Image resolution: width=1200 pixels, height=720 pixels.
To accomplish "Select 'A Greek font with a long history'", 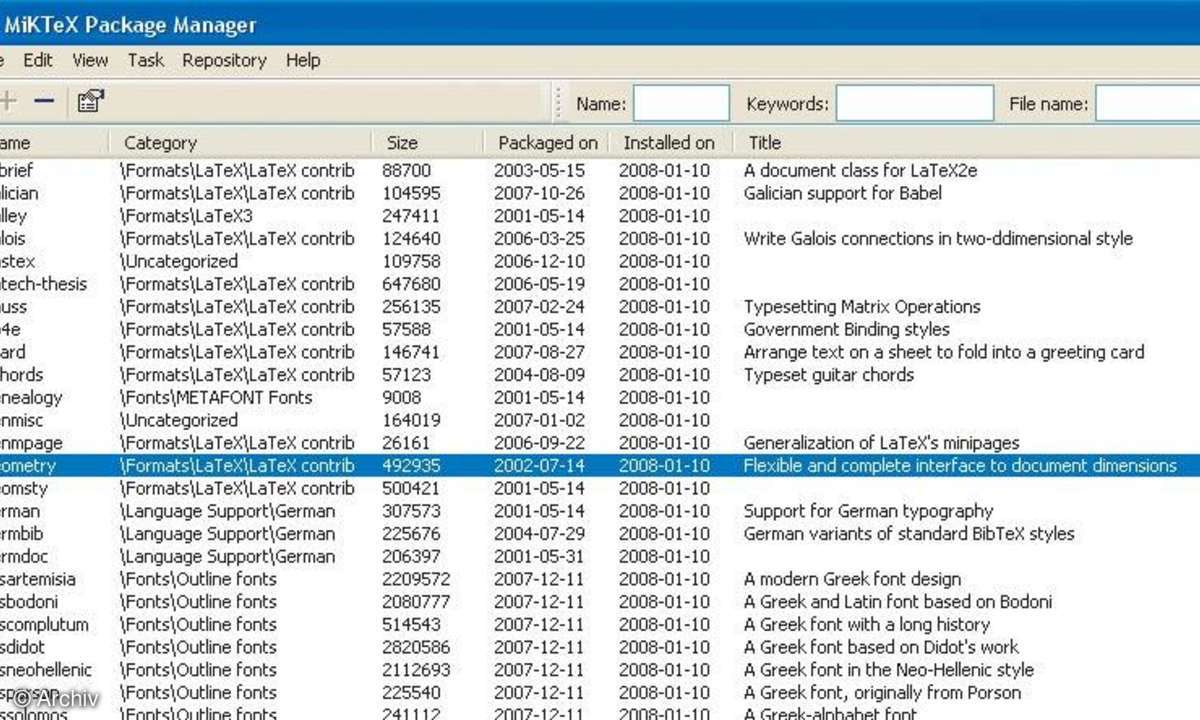I will tap(600, 625).
